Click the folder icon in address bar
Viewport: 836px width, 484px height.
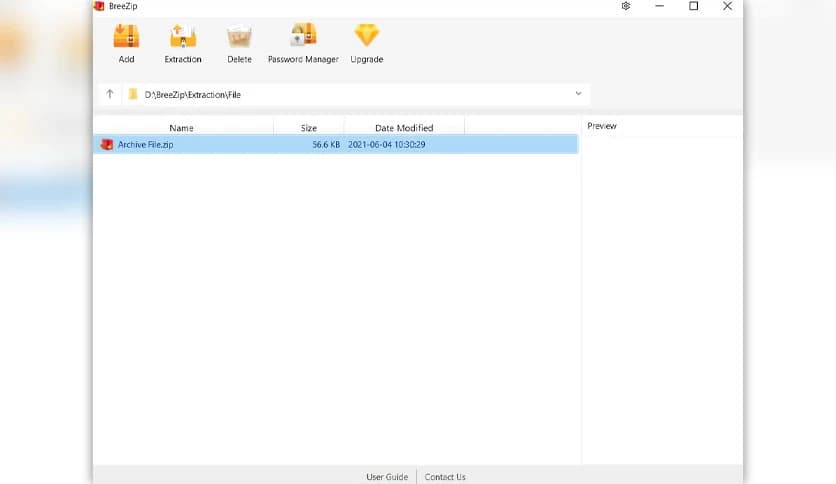133,94
